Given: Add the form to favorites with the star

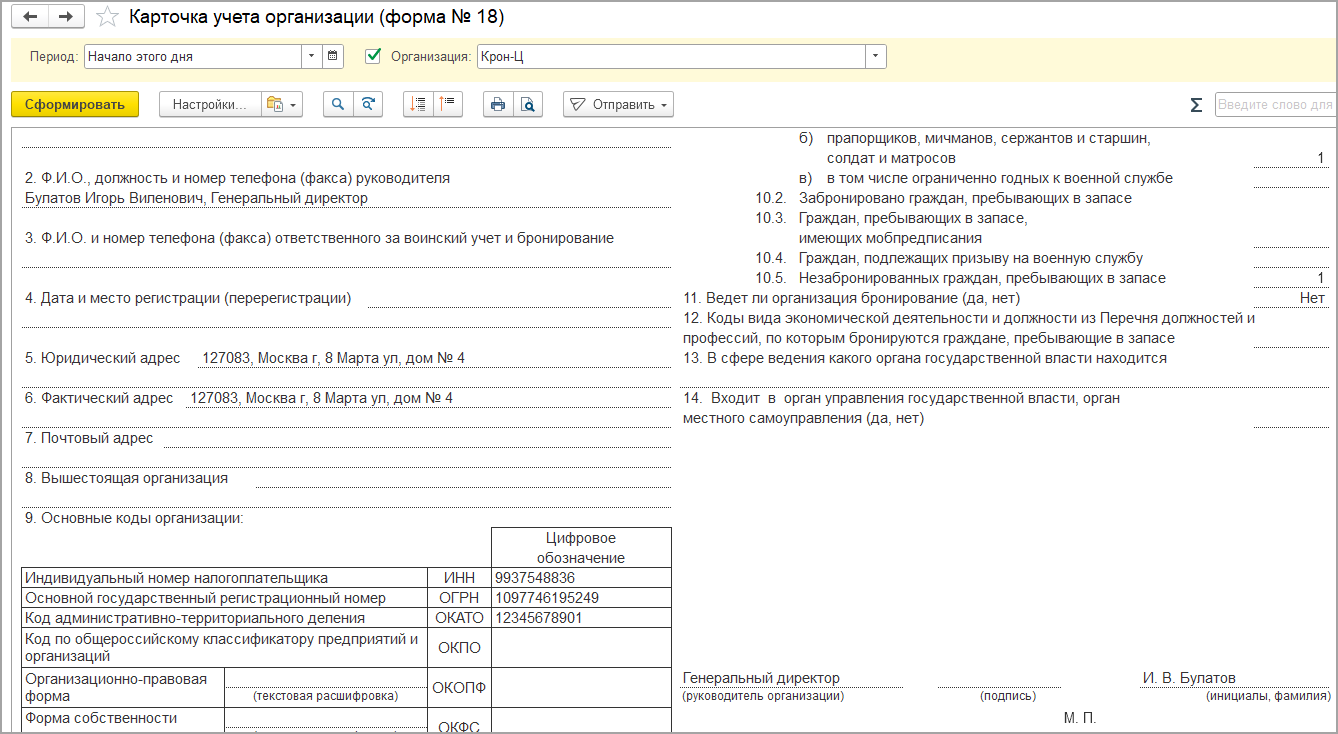Looking at the screenshot, I should click(x=108, y=17).
